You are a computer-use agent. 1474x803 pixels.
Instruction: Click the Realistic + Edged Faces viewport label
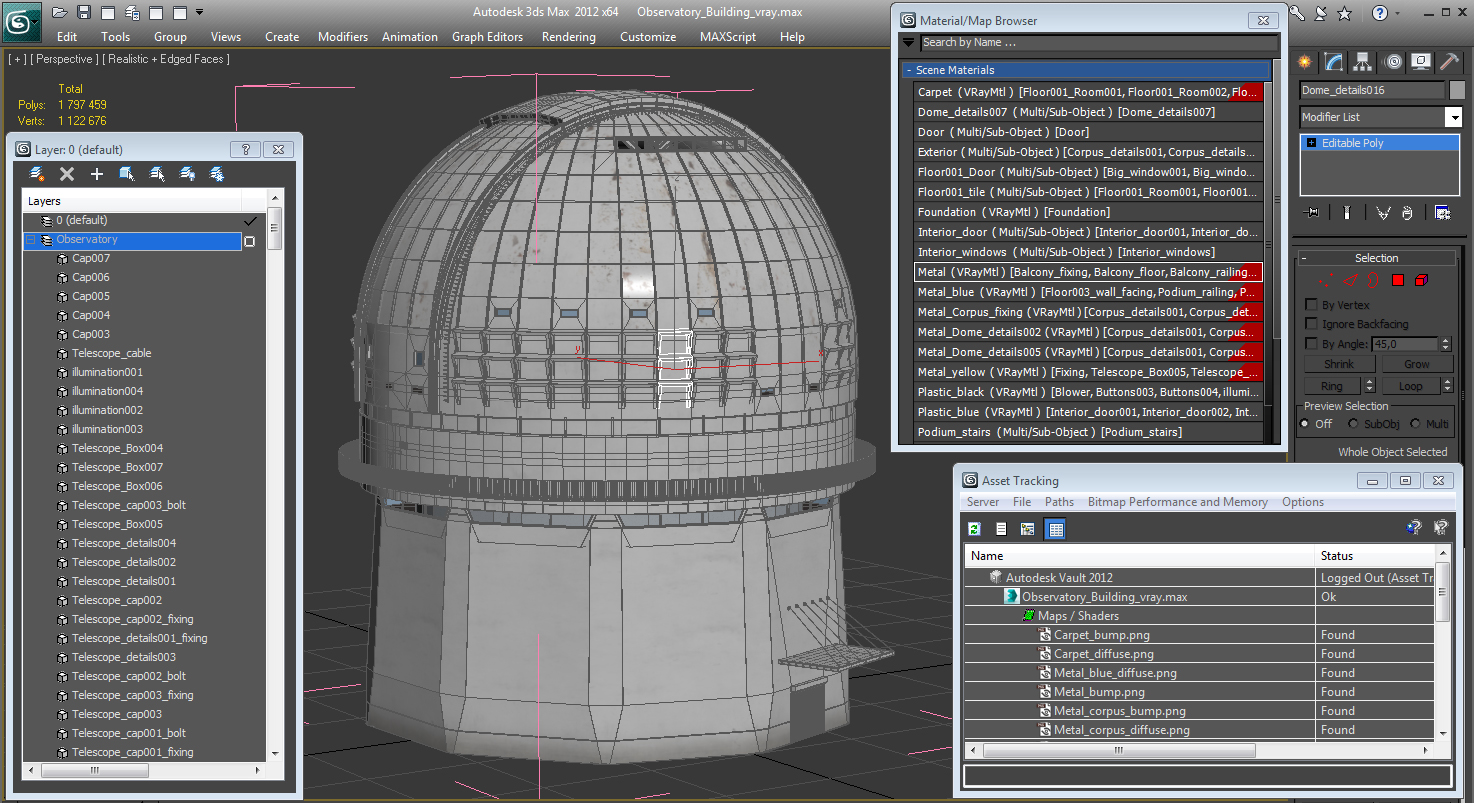pos(166,59)
